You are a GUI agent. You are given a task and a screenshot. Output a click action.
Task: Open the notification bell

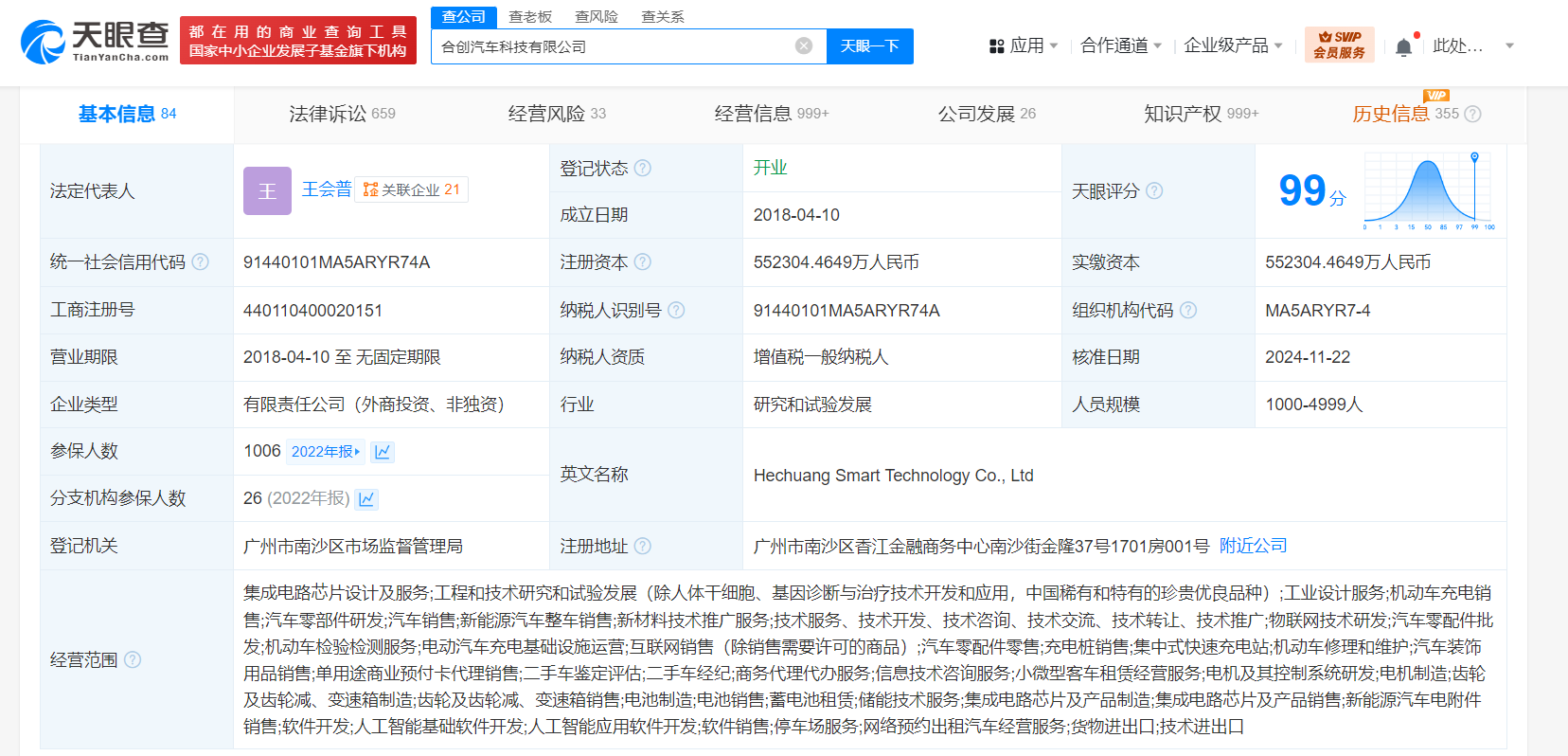coord(1403,46)
